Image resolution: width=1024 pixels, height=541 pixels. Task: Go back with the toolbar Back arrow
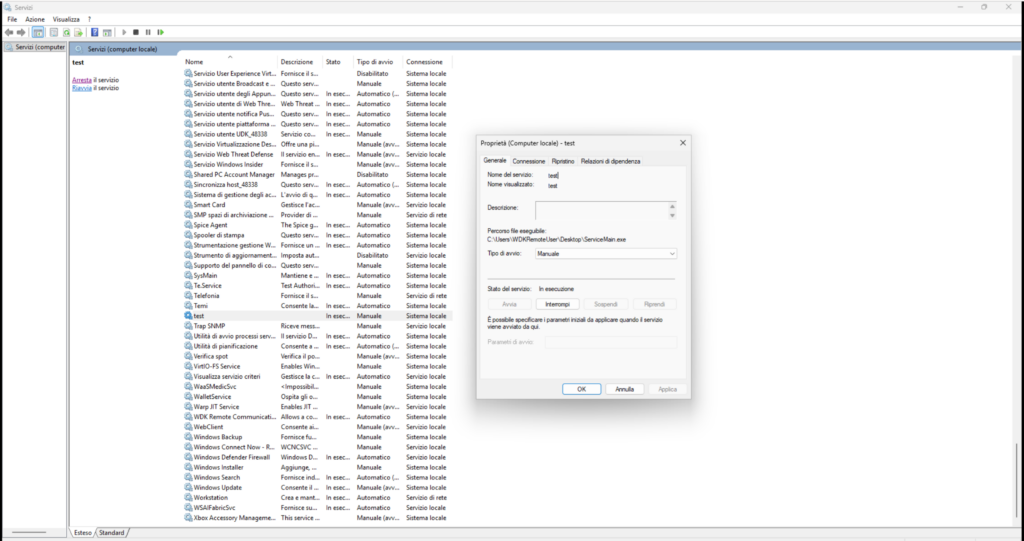coord(8,32)
